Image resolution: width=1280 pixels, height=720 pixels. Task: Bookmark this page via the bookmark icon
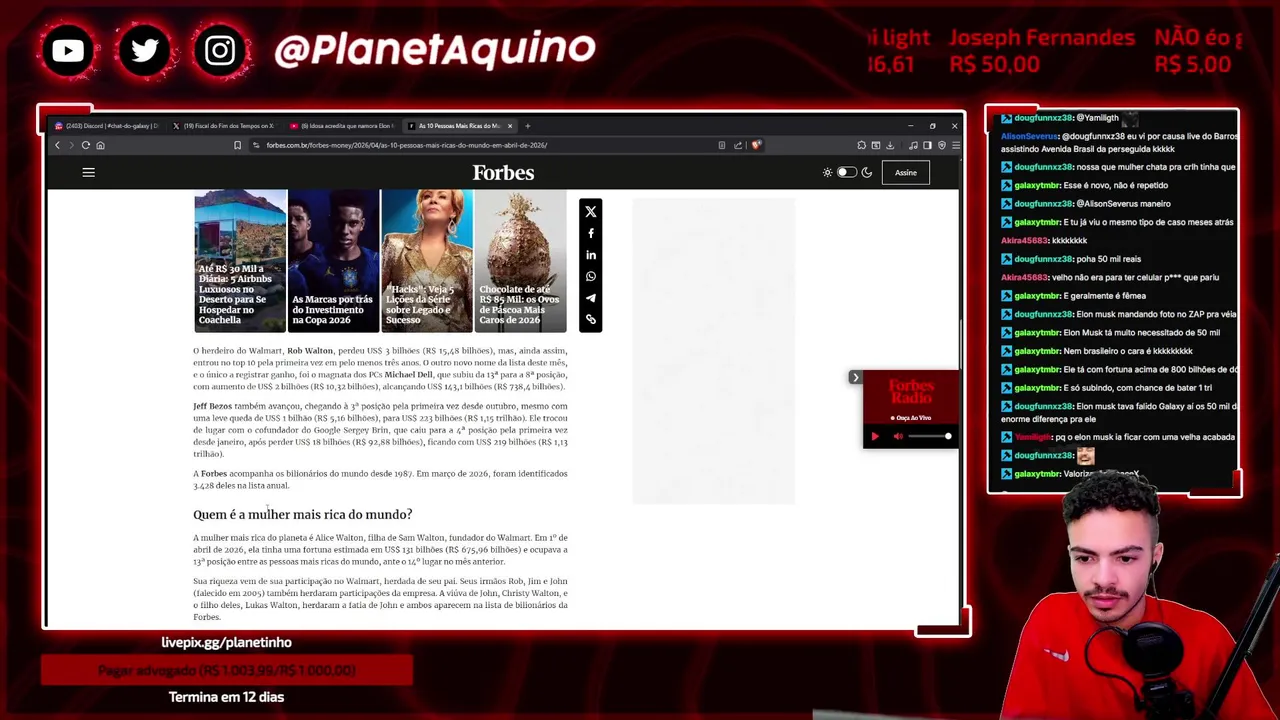click(x=237, y=145)
